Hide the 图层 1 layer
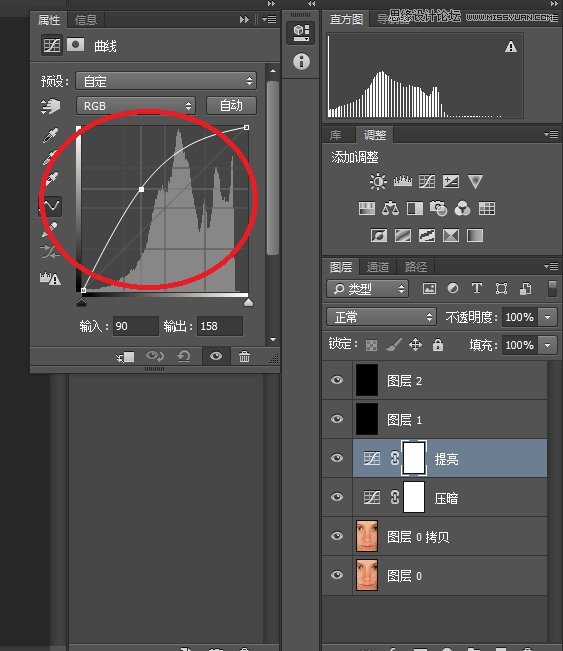The image size is (563, 651). pos(337,419)
